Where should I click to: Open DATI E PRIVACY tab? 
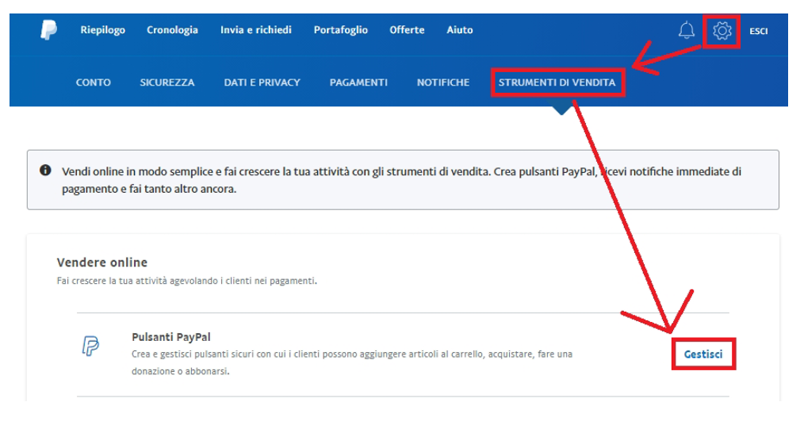[x=262, y=83]
